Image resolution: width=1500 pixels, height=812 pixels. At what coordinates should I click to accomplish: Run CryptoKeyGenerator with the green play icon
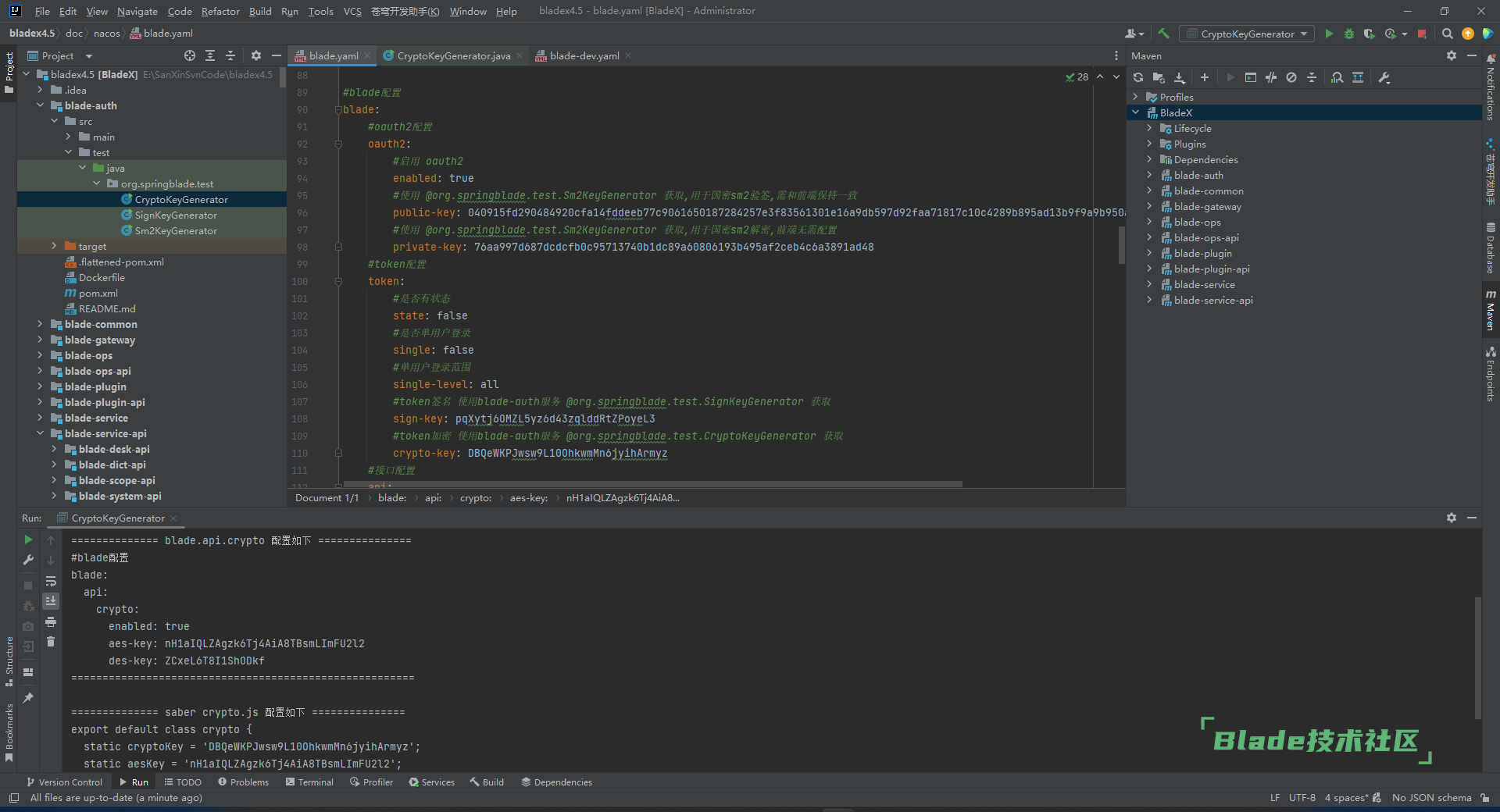pyautogui.click(x=1329, y=34)
